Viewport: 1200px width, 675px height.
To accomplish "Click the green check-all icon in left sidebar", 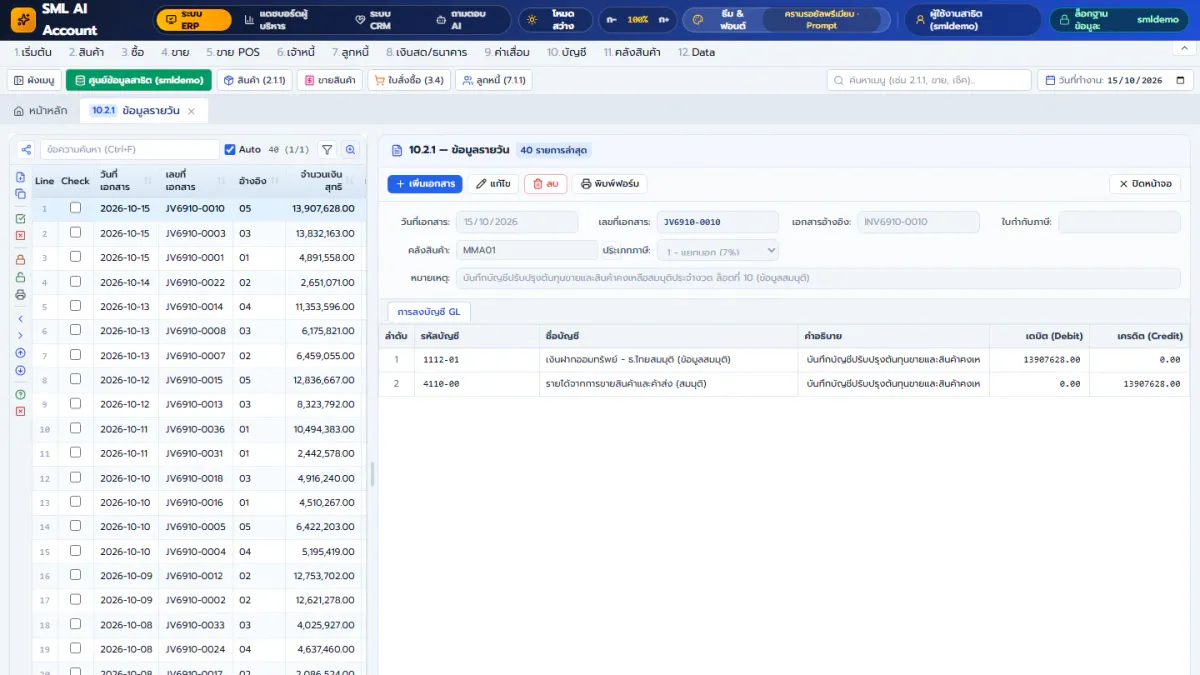I will click(x=20, y=218).
